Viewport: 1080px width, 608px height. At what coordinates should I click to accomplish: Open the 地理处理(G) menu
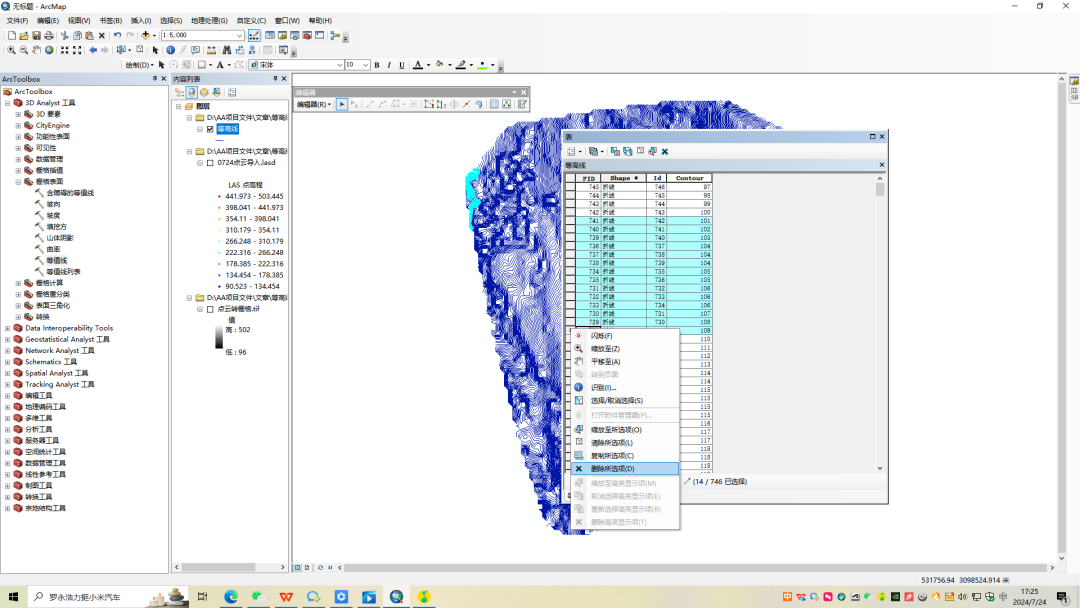point(209,21)
